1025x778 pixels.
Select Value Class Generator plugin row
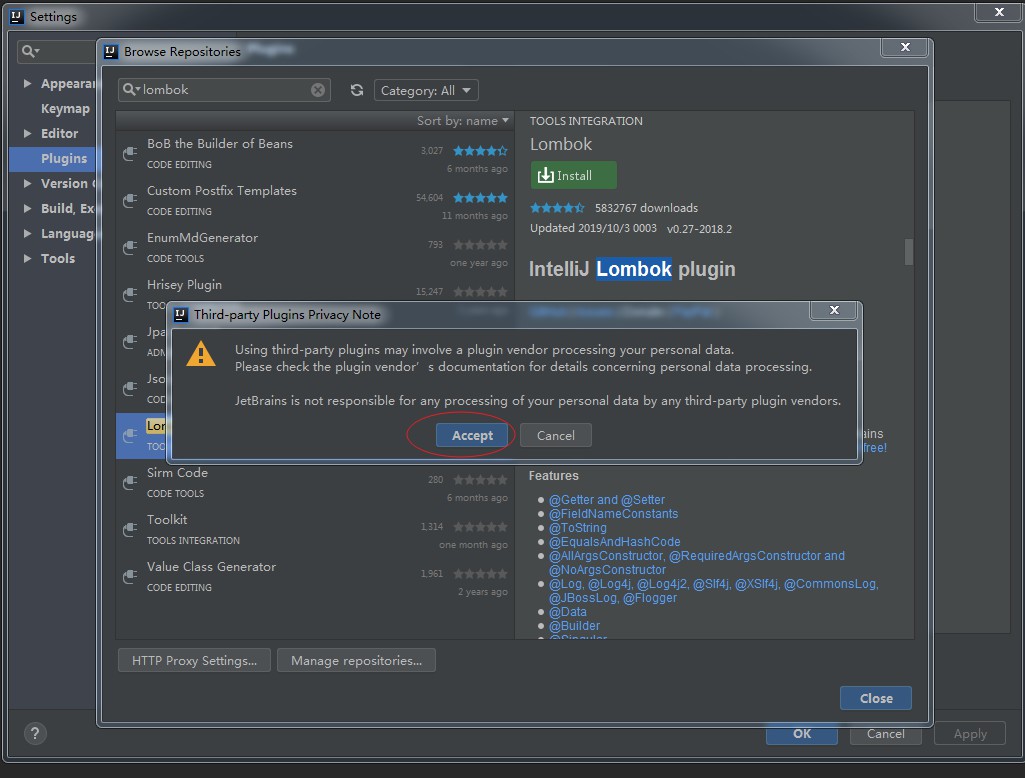[314, 577]
